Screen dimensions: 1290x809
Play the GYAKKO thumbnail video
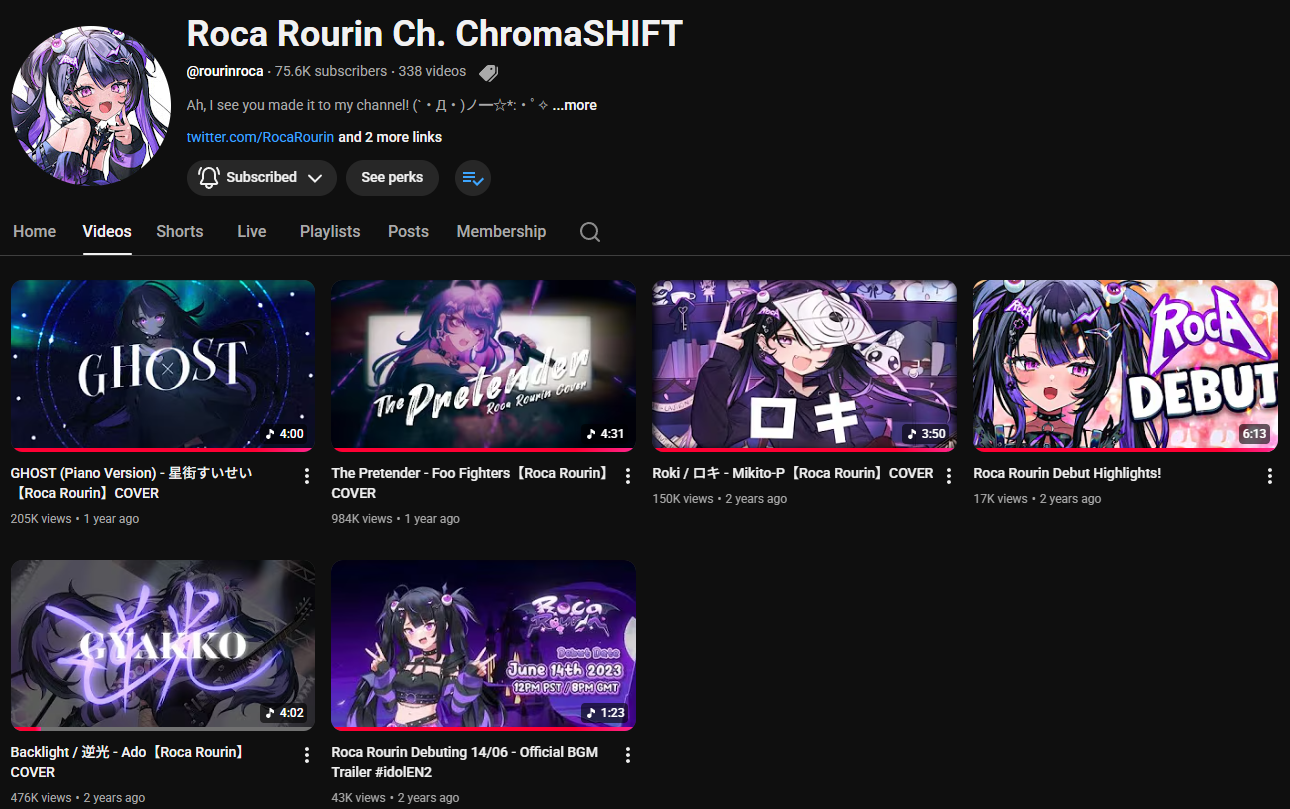(x=163, y=645)
